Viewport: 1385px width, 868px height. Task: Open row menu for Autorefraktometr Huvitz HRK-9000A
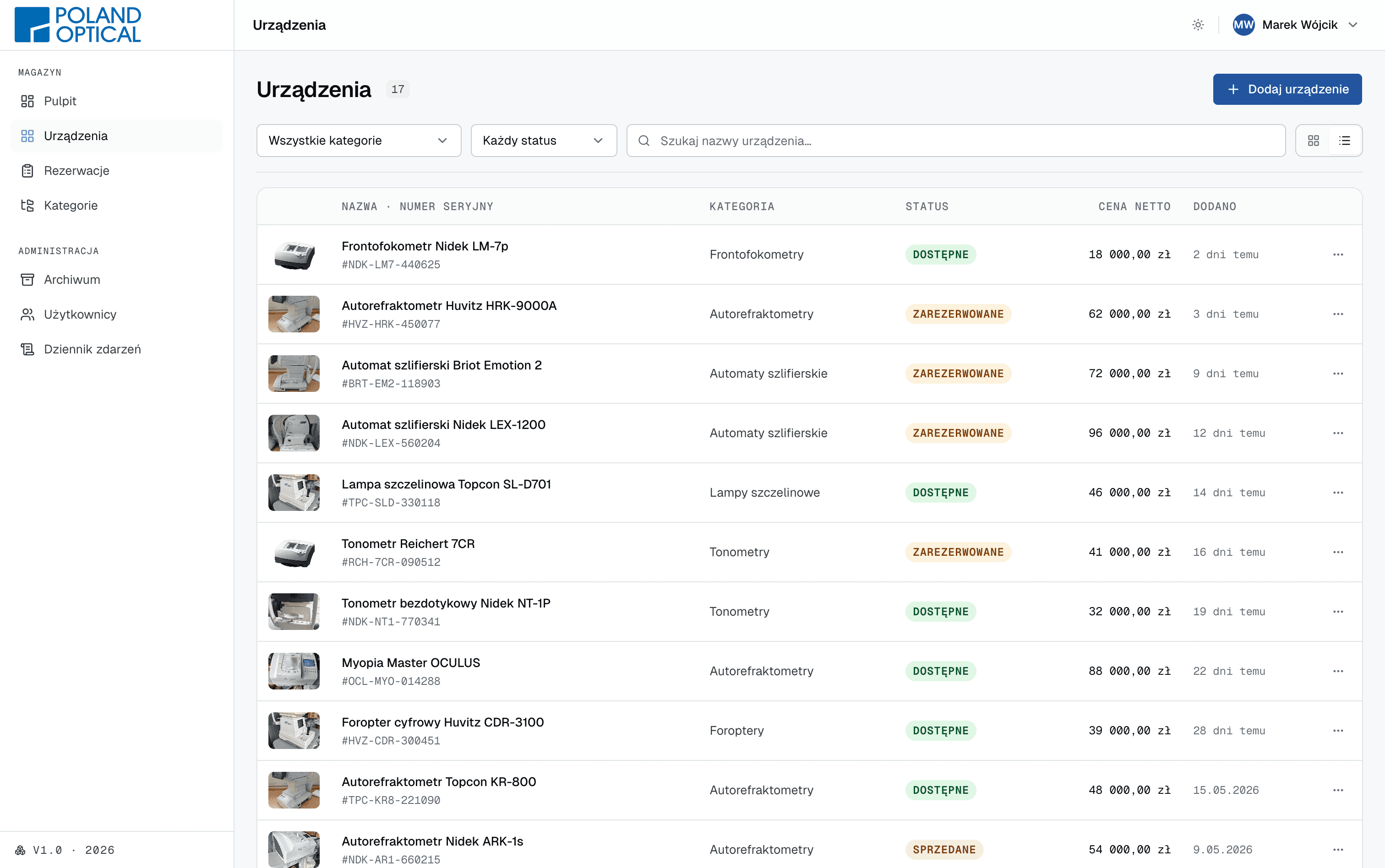(x=1338, y=314)
